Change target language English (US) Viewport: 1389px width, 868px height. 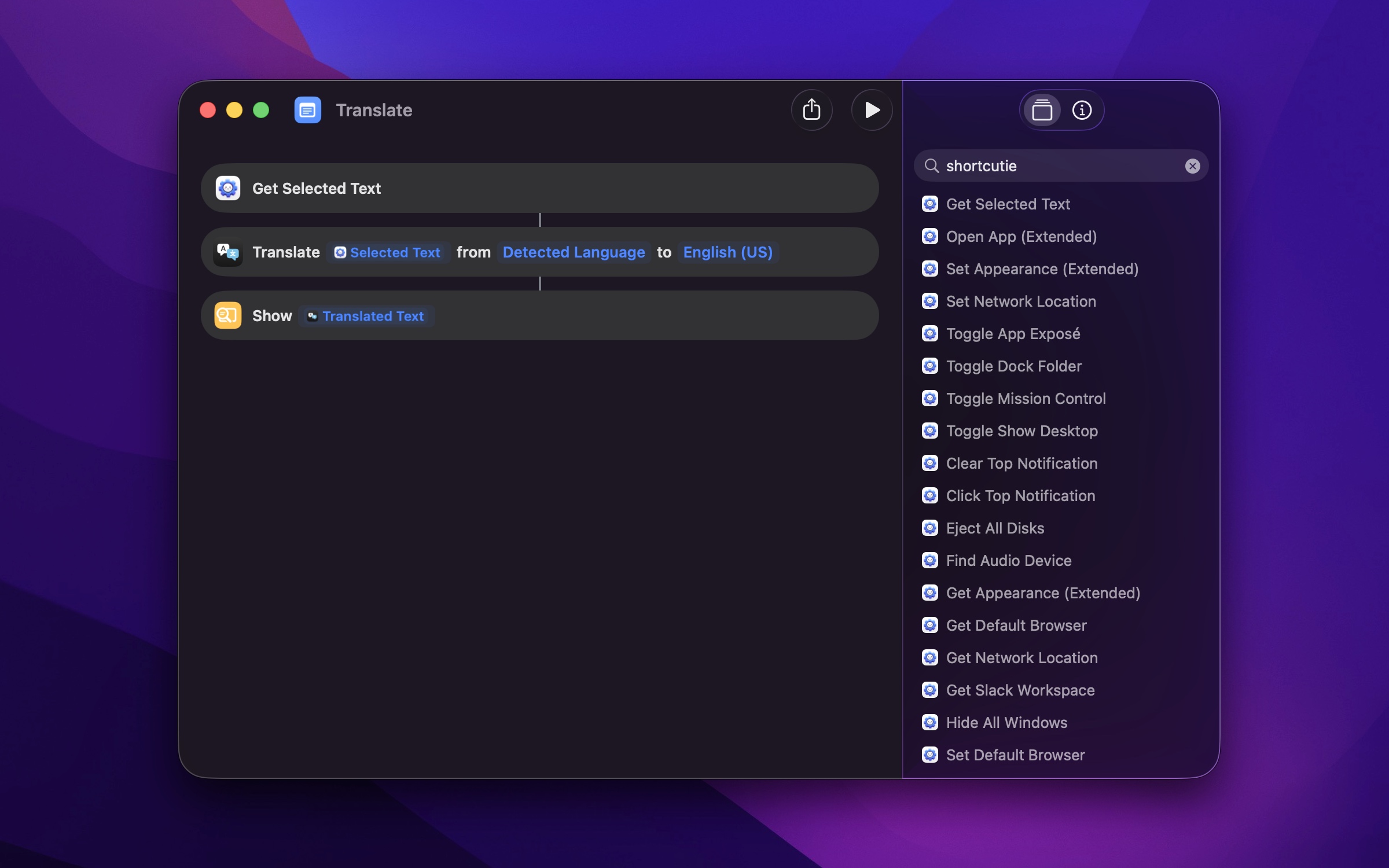(727, 252)
